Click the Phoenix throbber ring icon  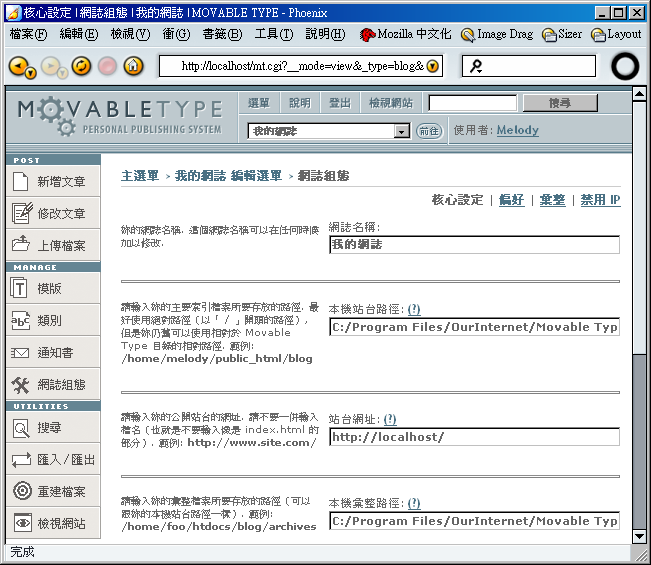tap(625, 66)
